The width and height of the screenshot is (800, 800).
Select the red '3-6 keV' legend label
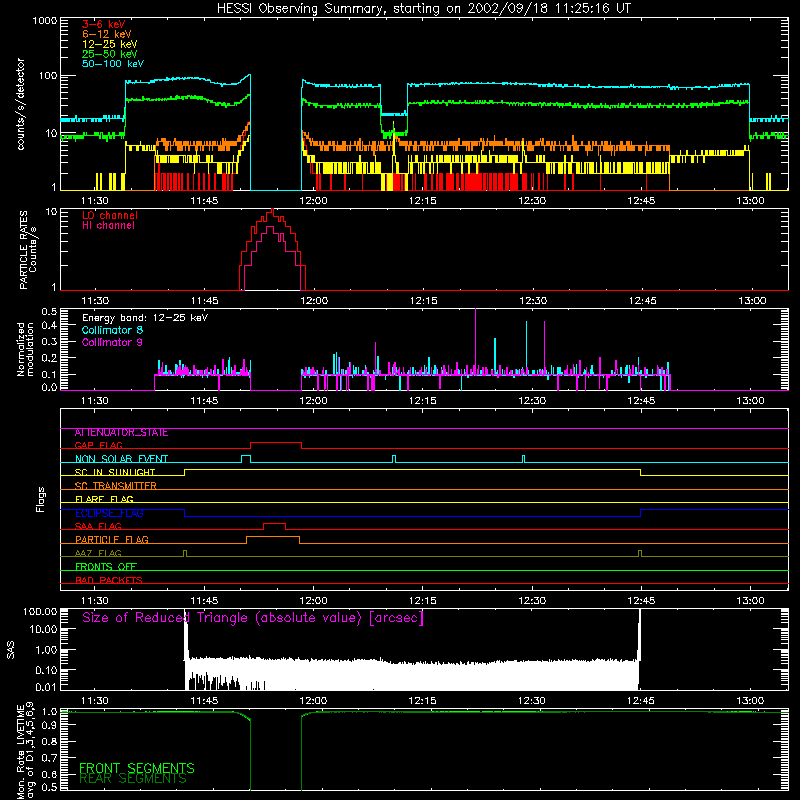pos(103,24)
